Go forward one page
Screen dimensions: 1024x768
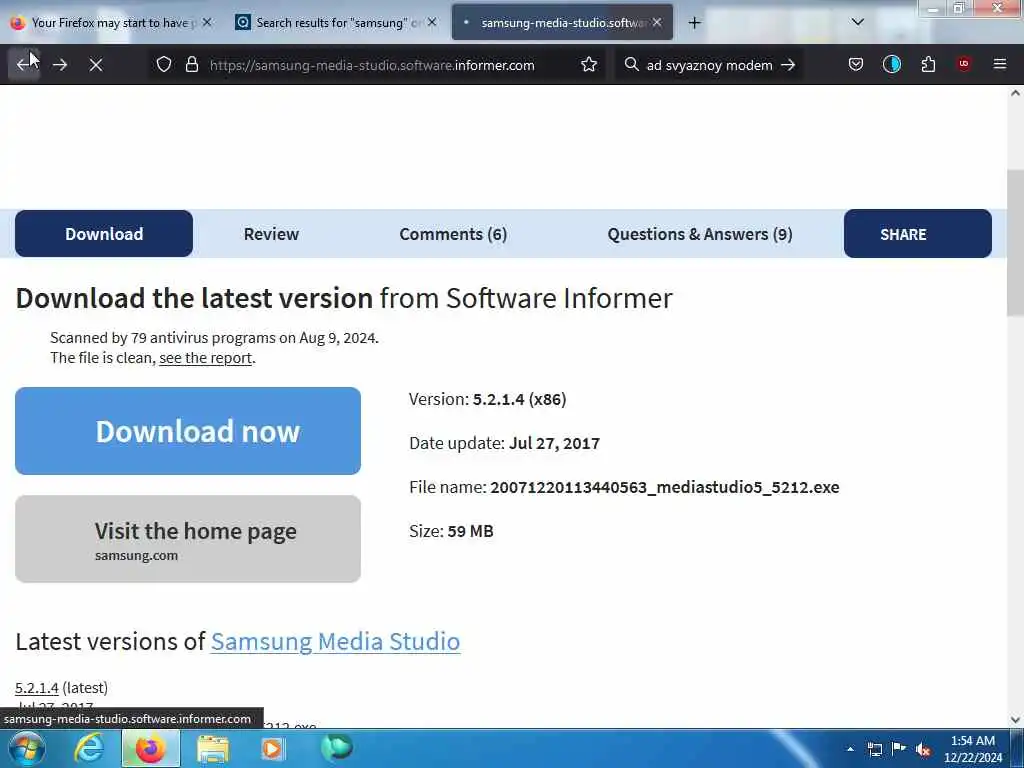[60, 65]
